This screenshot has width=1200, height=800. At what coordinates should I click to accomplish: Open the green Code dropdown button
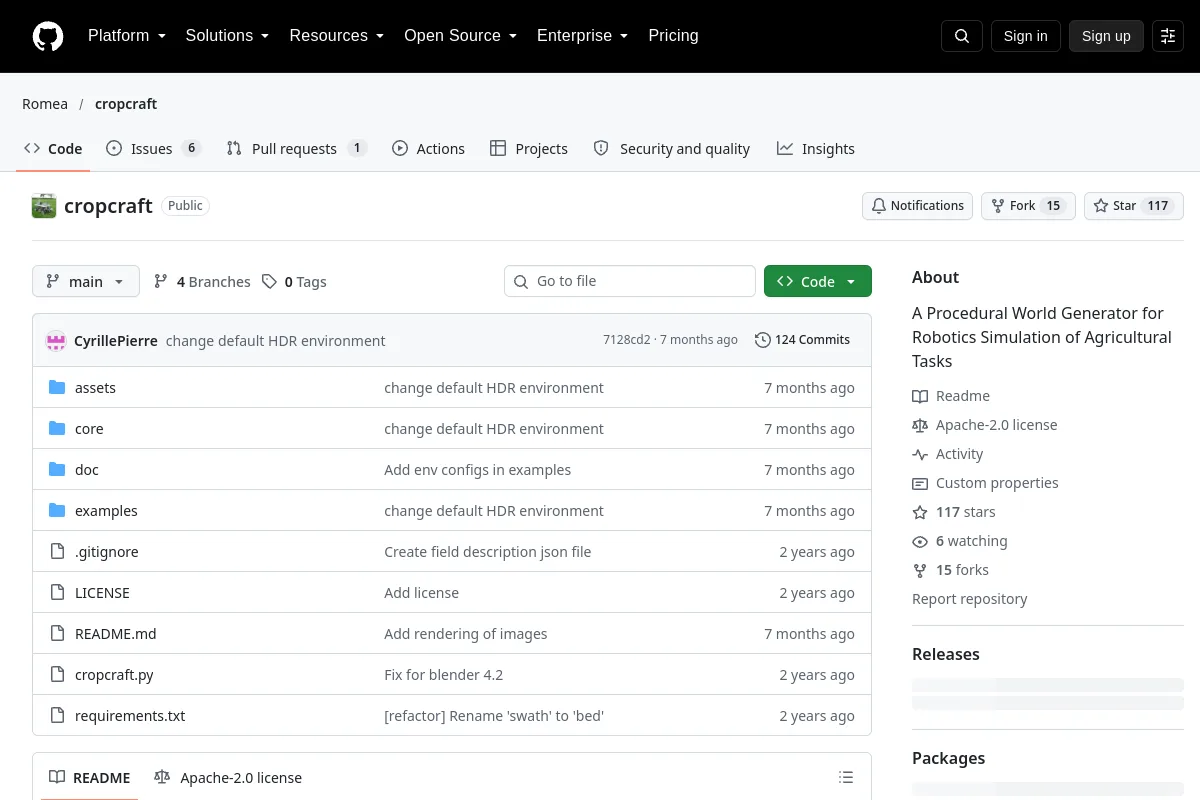coord(818,281)
